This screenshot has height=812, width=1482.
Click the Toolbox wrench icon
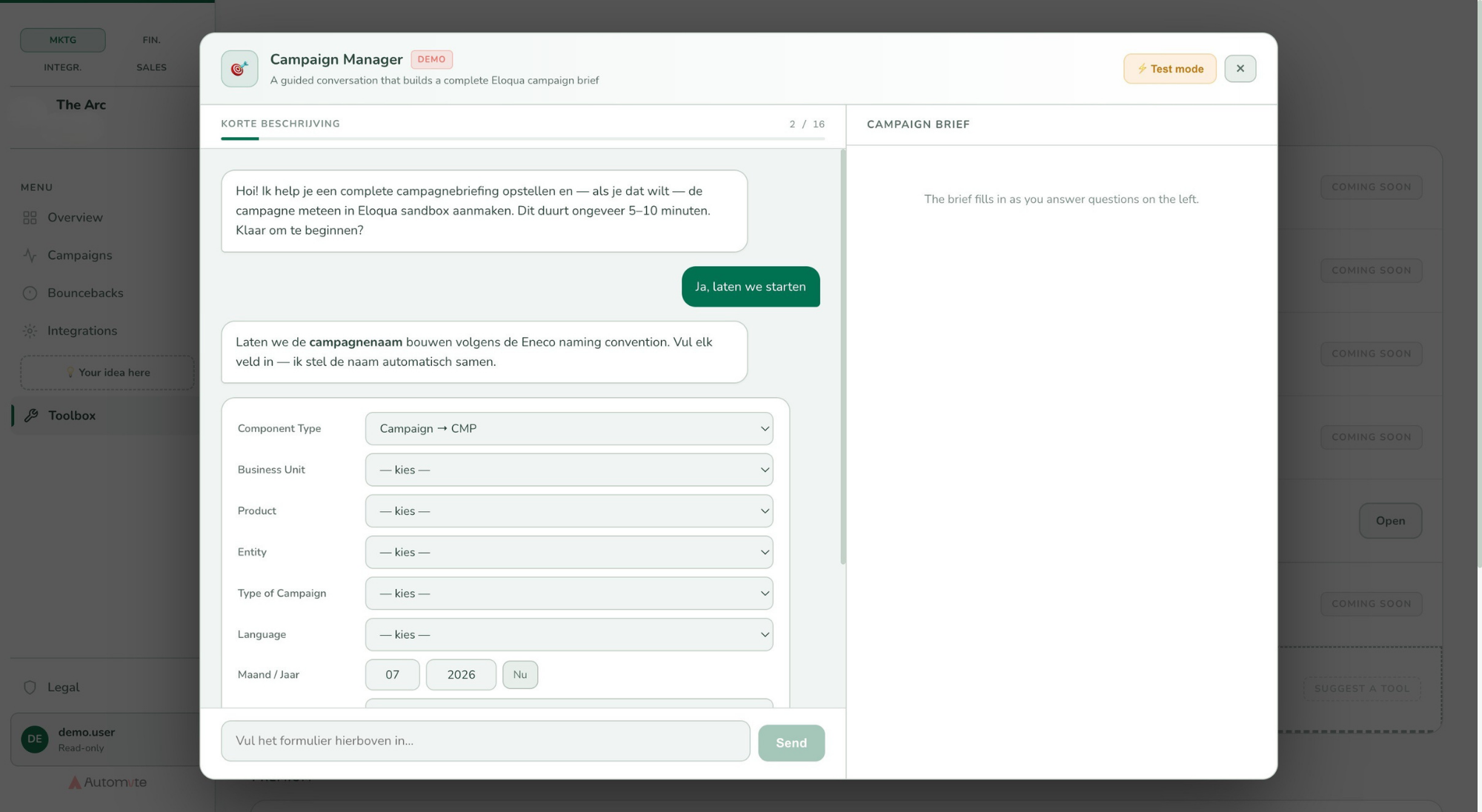pos(31,416)
